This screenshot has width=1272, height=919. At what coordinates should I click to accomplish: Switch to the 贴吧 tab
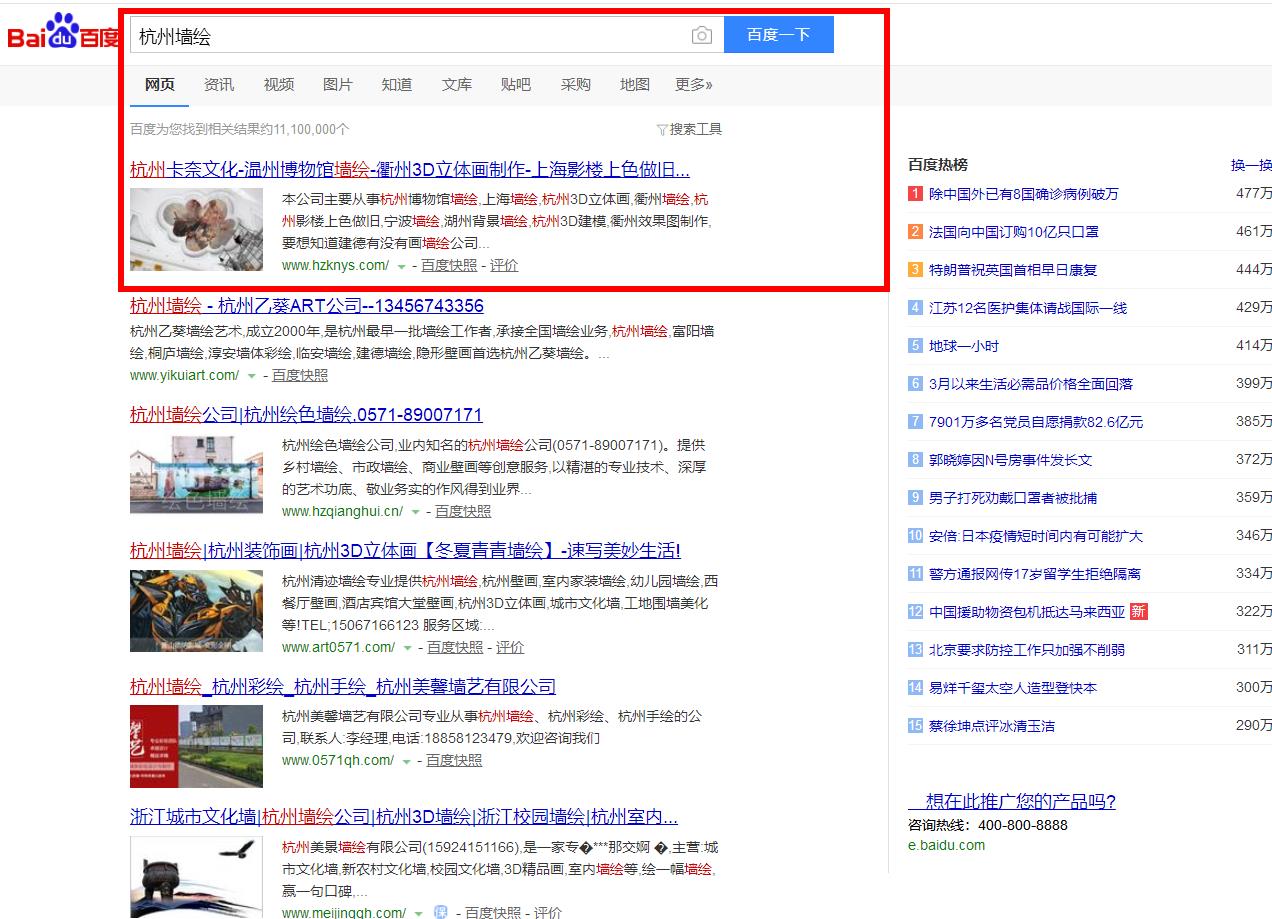(x=516, y=85)
